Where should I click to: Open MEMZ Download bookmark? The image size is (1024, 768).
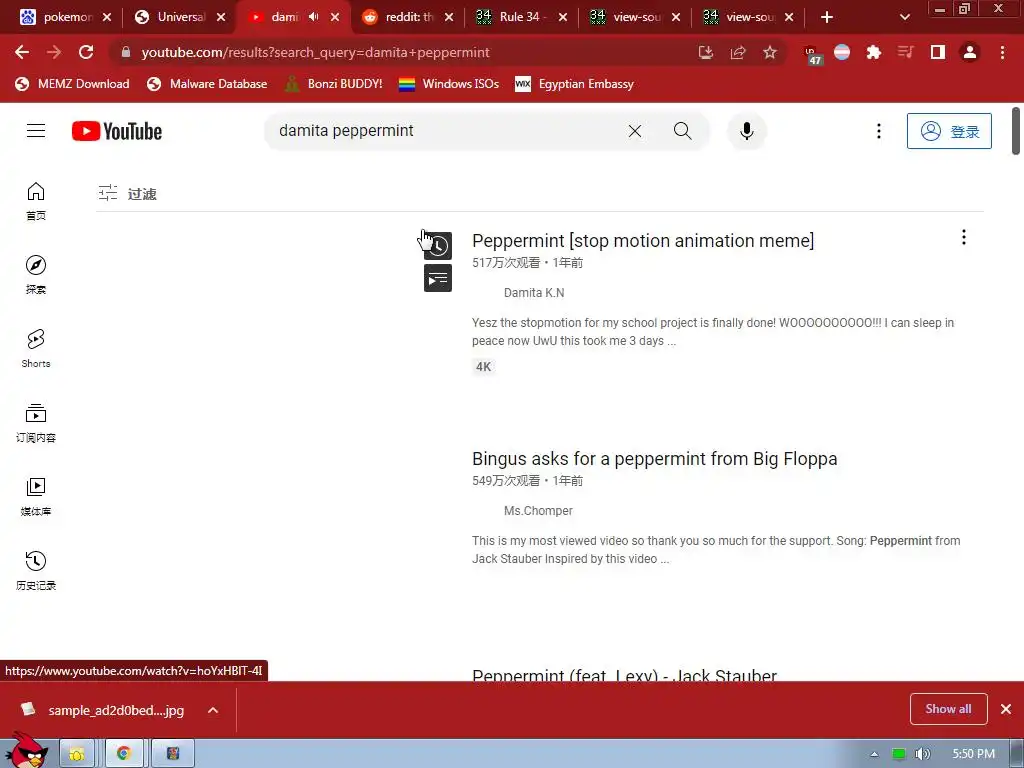pos(72,84)
